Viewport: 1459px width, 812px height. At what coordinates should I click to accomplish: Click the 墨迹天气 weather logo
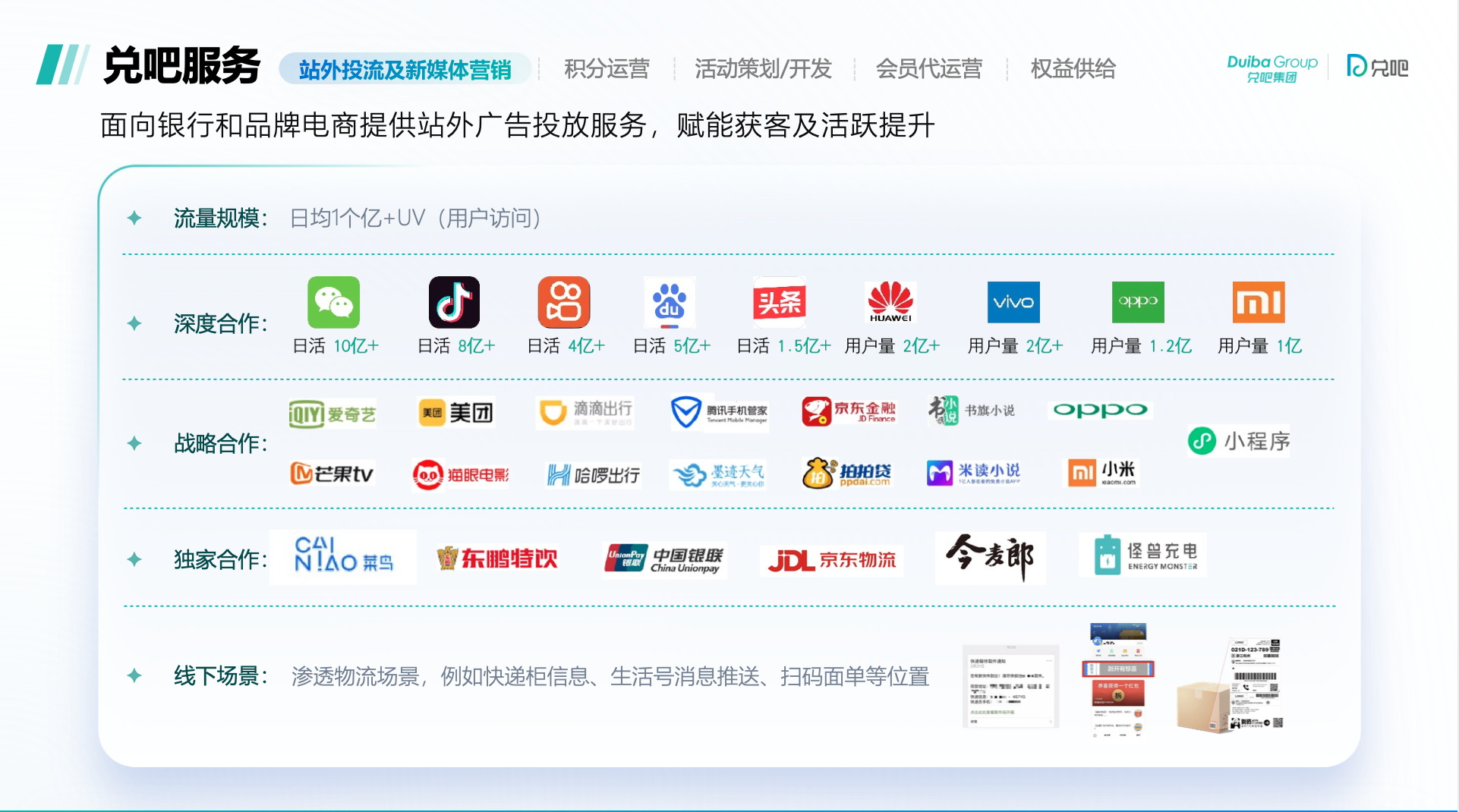point(718,475)
